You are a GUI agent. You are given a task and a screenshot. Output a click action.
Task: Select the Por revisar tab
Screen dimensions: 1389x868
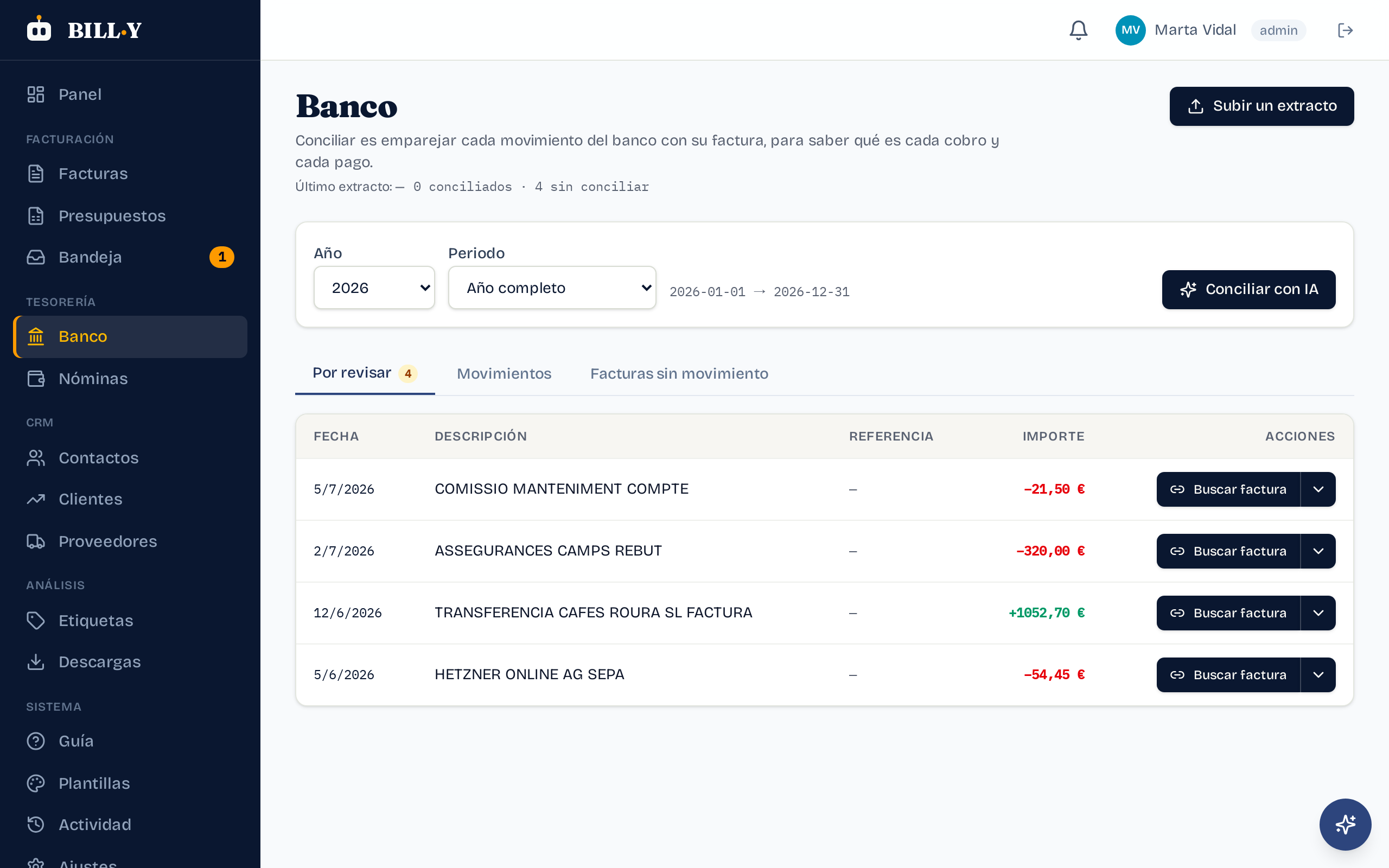[365, 373]
